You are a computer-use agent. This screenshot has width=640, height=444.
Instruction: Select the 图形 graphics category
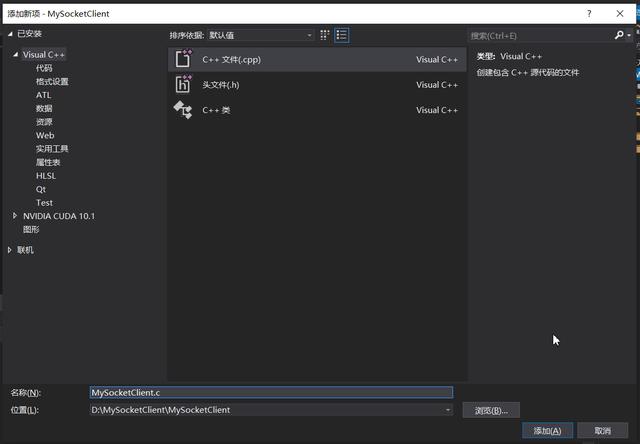click(31, 229)
